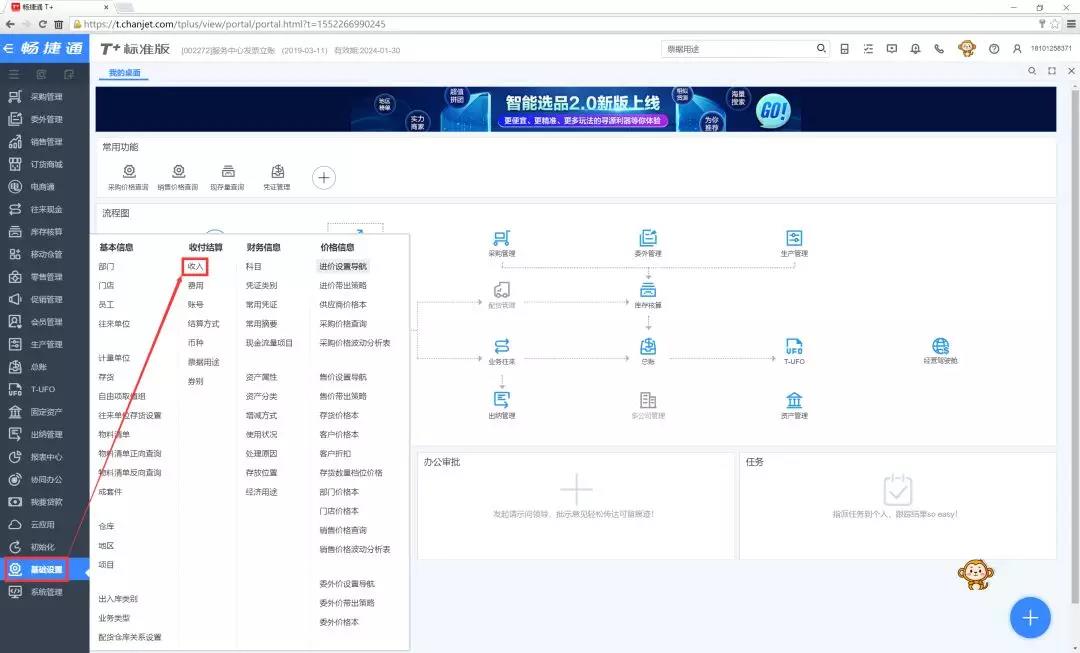Open the task list icon in top toolbar
Image resolution: width=1080 pixels, height=653 pixels.
(x=868, y=49)
